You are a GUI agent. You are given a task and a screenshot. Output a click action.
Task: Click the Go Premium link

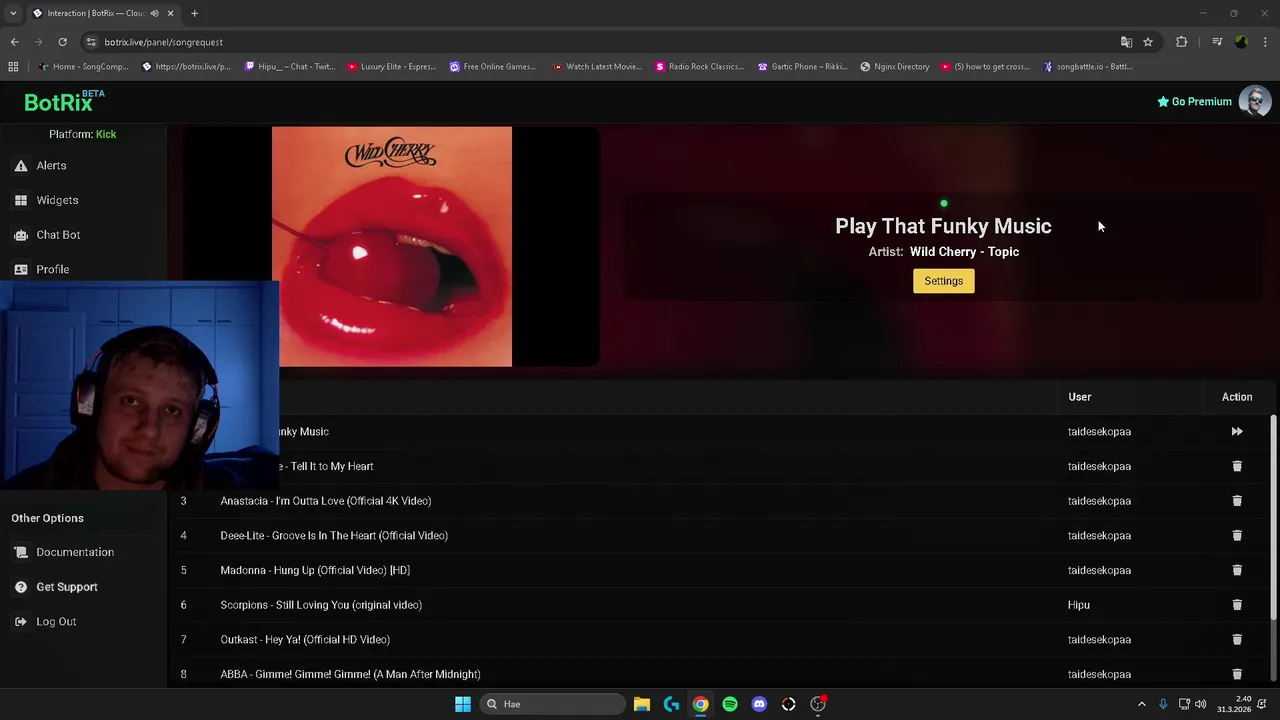1194,101
